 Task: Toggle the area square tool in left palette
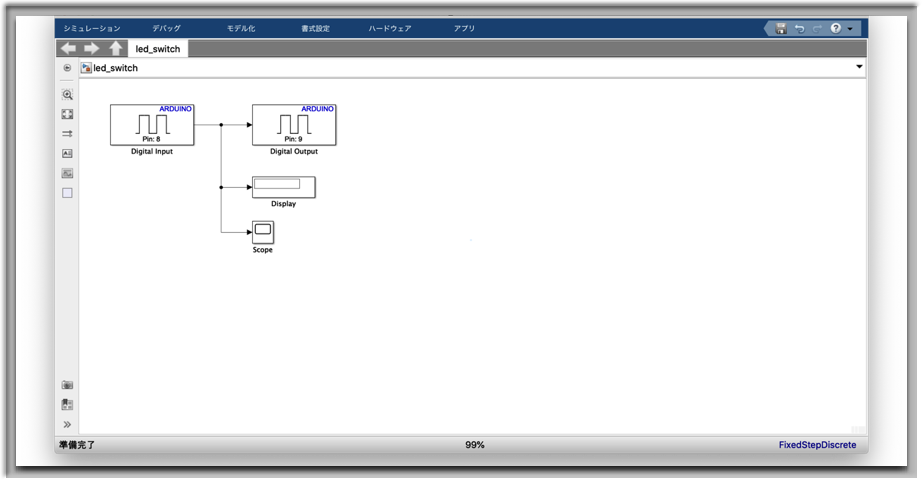pyautogui.click(x=67, y=193)
